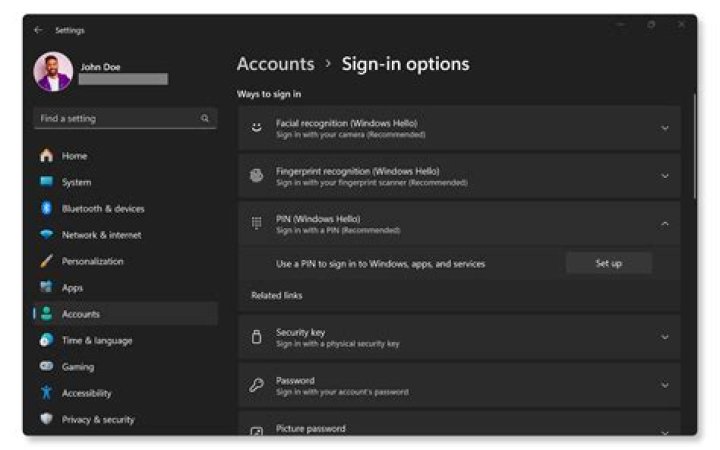
Task: Expand Facial recognition chevron
Action: coord(664,128)
